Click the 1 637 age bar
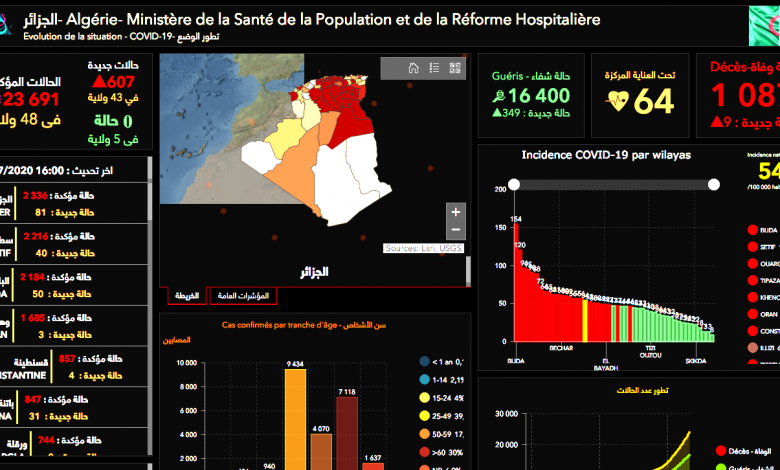Image resolution: width=780 pixels, height=470 pixels. [373, 467]
